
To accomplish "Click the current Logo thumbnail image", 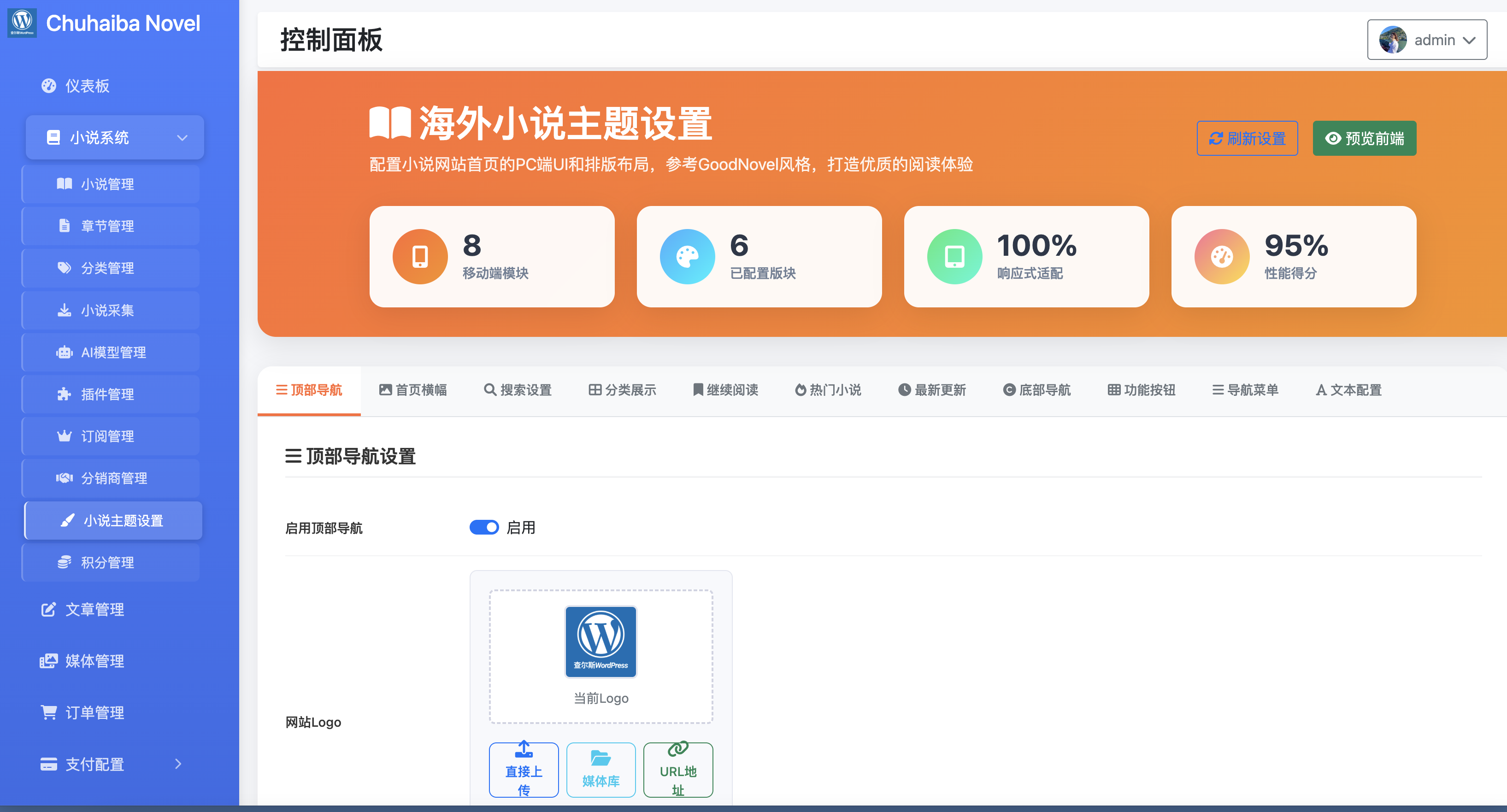I will 601,642.
